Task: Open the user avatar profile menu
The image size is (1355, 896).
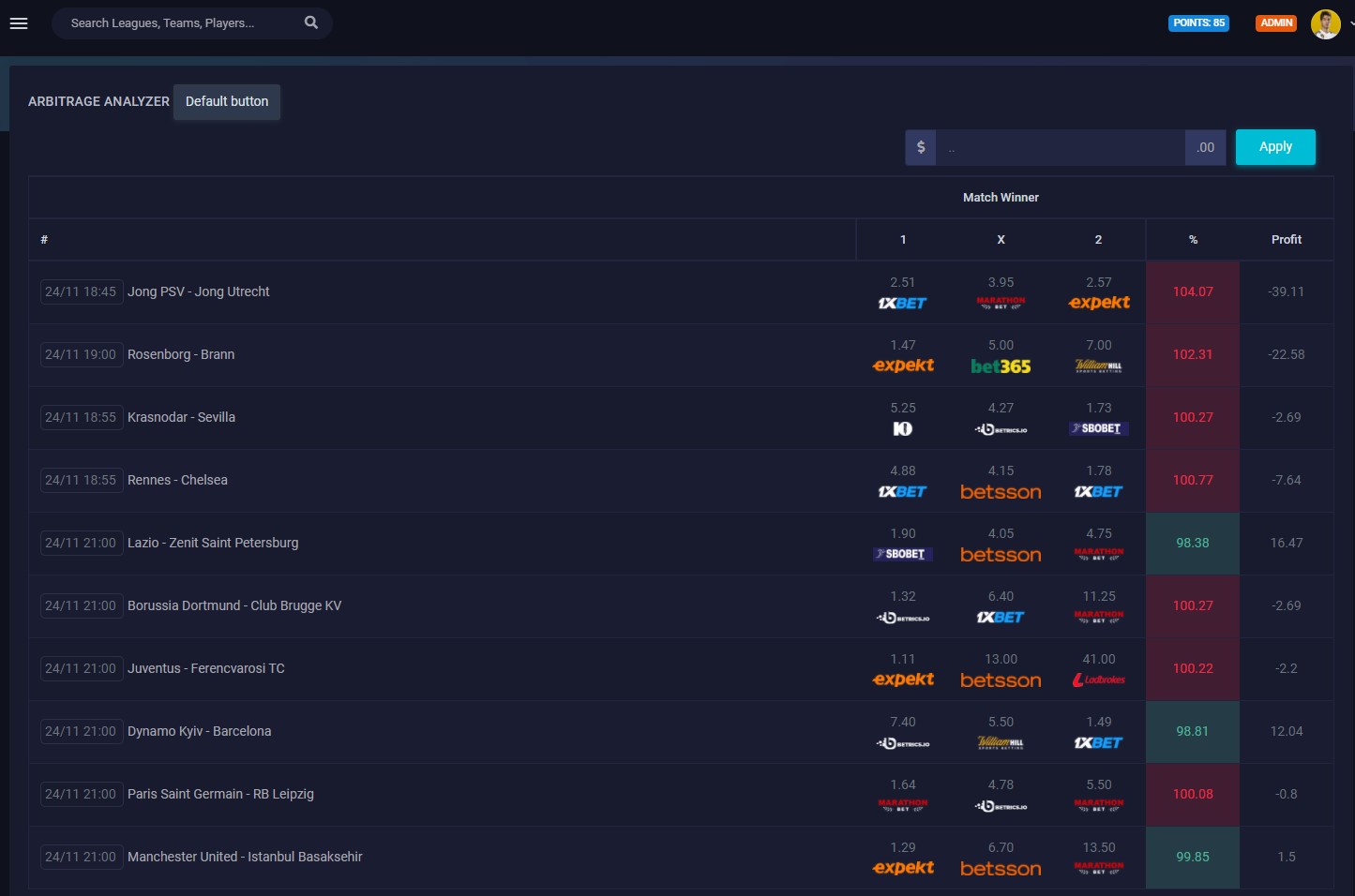Action: point(1325,23)
